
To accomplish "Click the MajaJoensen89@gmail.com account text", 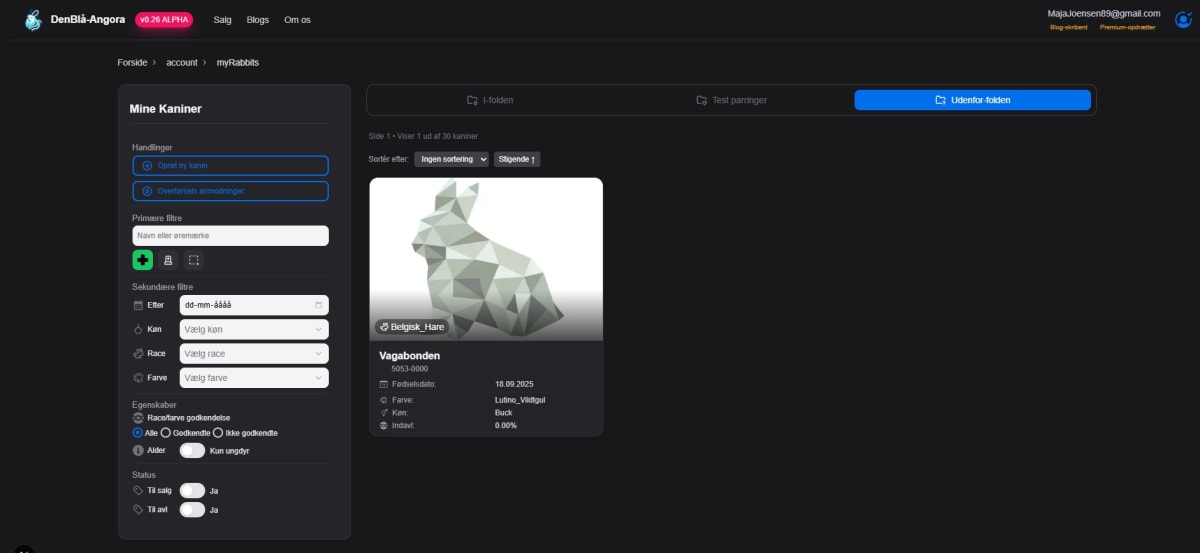I will (x=1103, y=14).
